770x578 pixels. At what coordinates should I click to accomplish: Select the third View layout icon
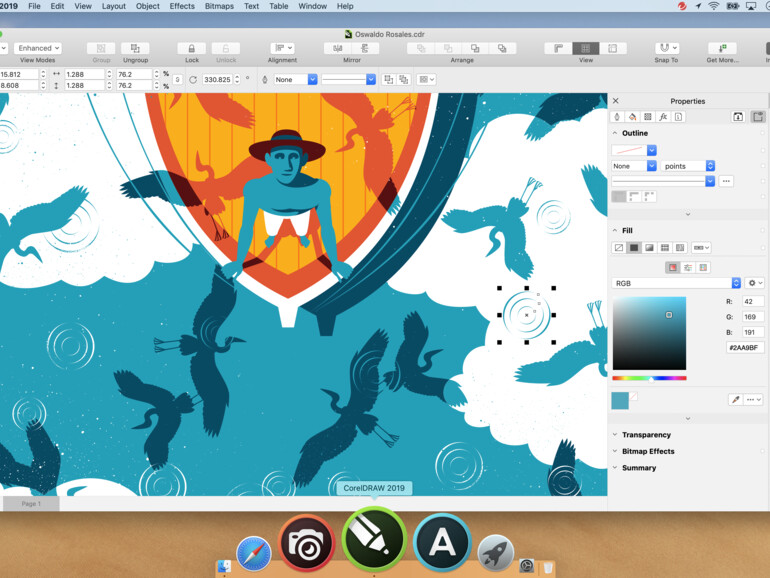coord(612,48)
